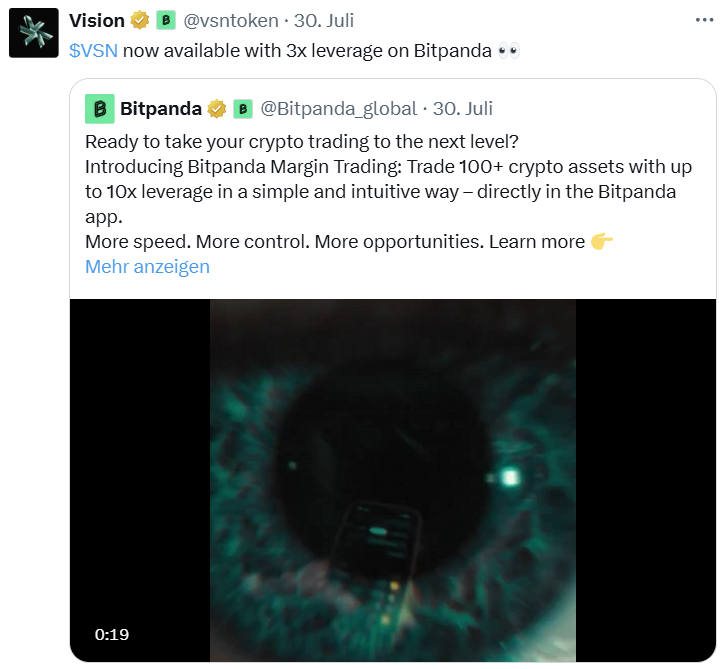The width and height of the screenshot is (721, 669).
Task: Click Vision's gold verified badge
Action: (140, 21)
